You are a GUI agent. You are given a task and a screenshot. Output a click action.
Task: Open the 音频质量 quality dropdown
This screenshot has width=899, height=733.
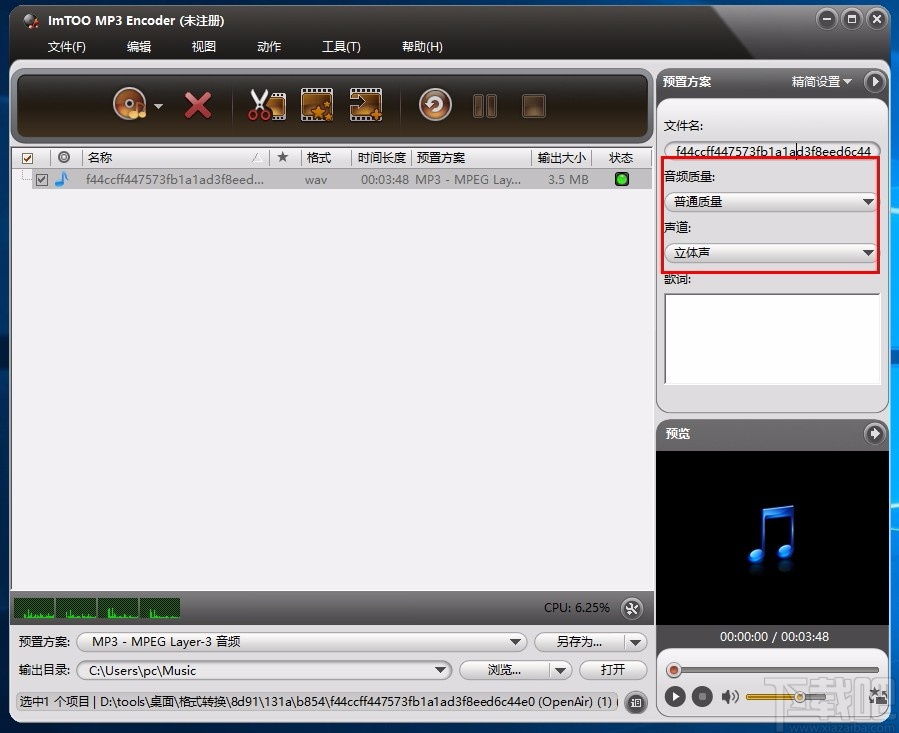tap(866, 201)
